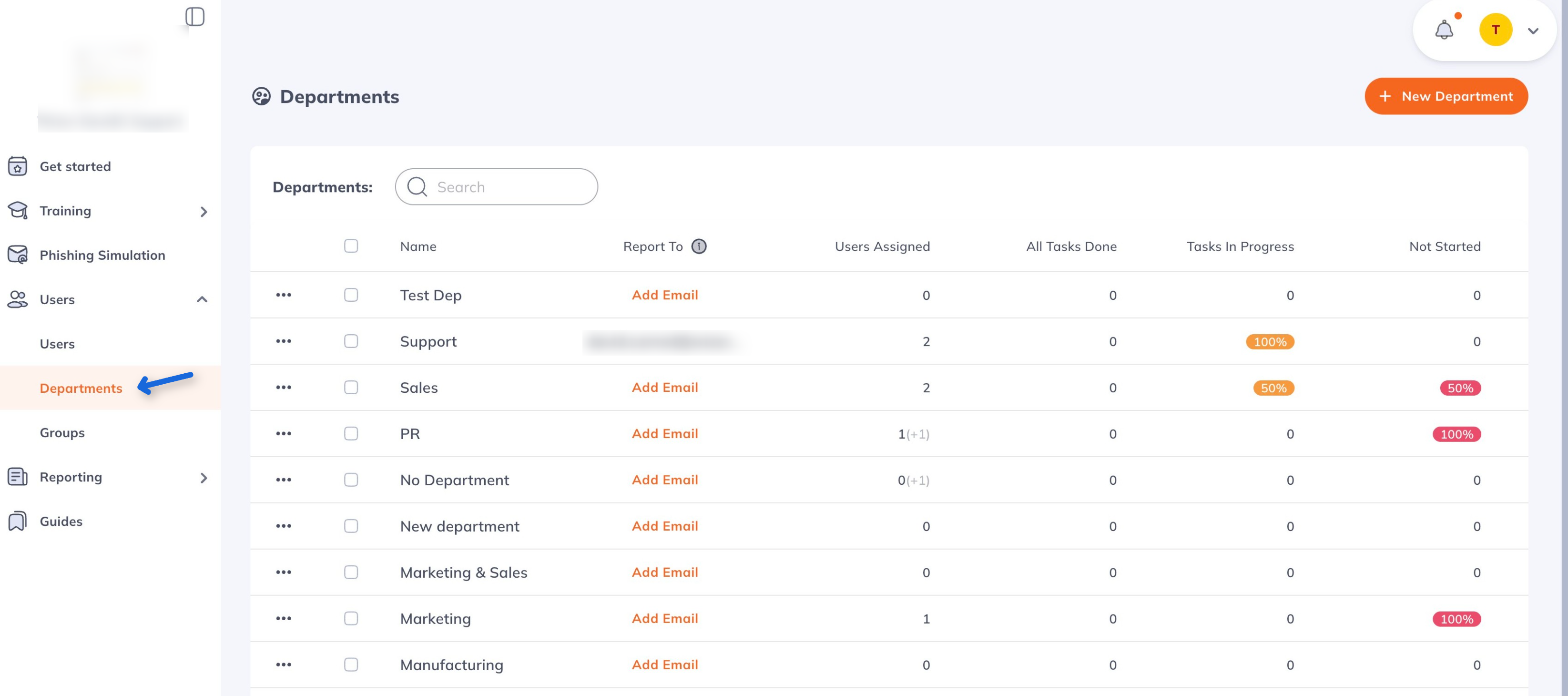Toggle the select-all departments checkbox

point(351,246)
